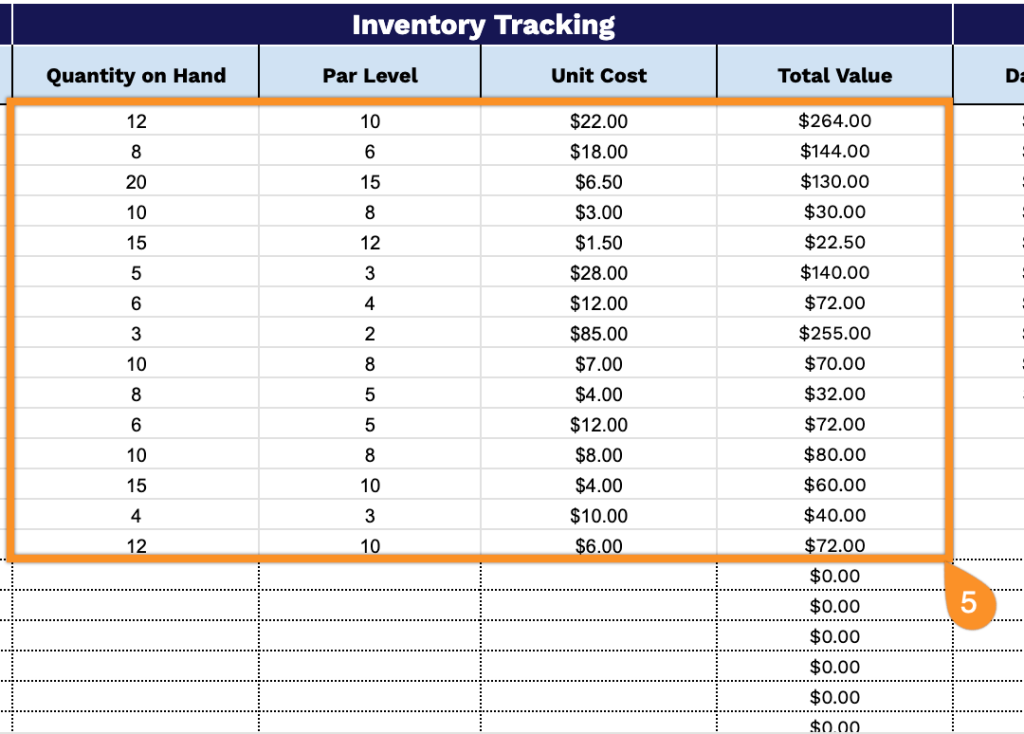Click the Unit Cost column header
Viewport: 1024px width, 734px height.
(599, 76)
